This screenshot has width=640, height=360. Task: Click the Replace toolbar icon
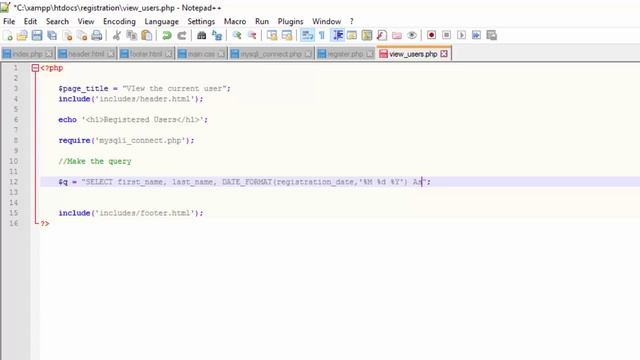tap(217, 36)
